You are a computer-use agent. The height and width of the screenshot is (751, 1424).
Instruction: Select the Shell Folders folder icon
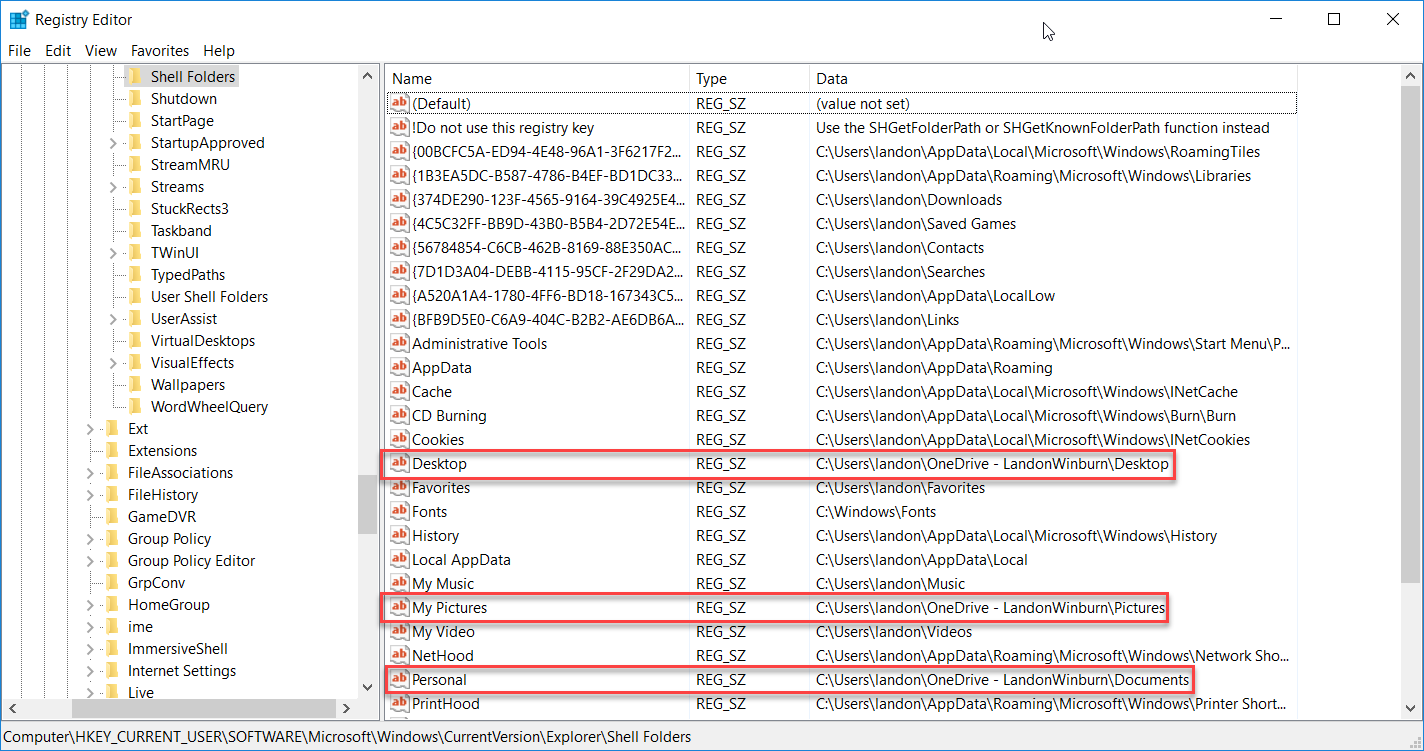coord(134,76)
